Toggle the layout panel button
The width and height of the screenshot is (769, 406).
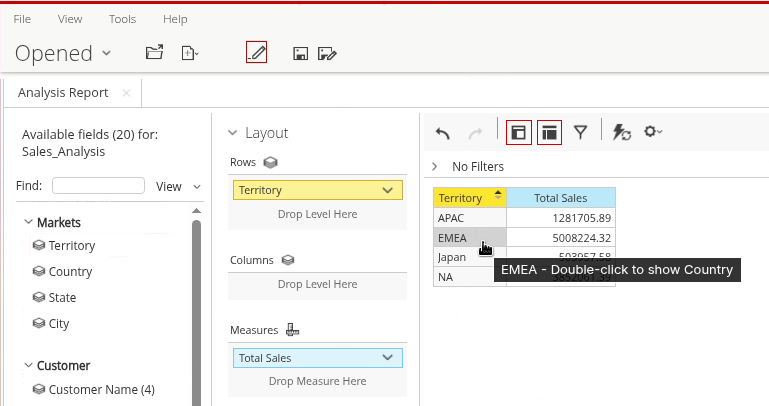pos(549,132)
